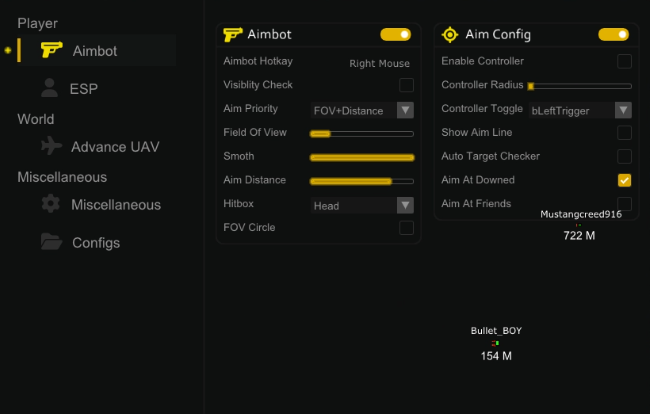Click the crosshair icon beside Aim Config
This screenshot has width=650, height=414.
450,34
